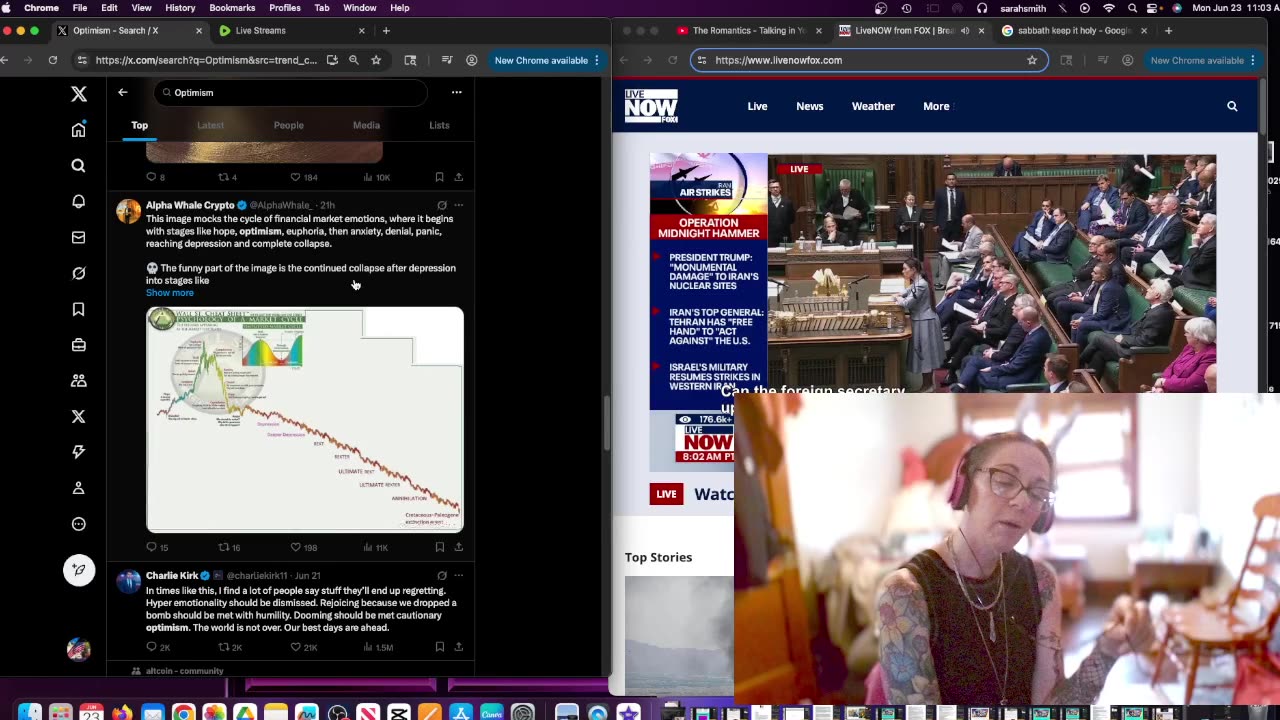
Task: Click LiveNOW FOX logo
Action: 651,106
